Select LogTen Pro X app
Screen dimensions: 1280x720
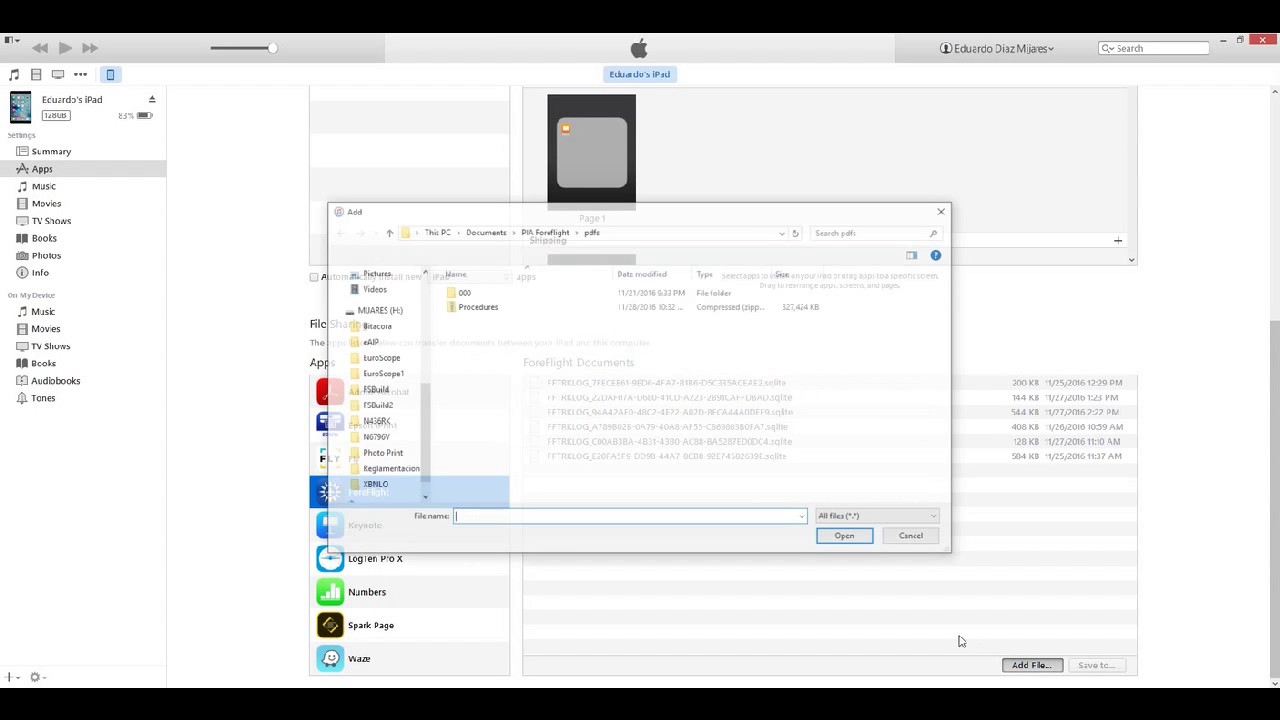pyautogui.click(x=410, y=558)
